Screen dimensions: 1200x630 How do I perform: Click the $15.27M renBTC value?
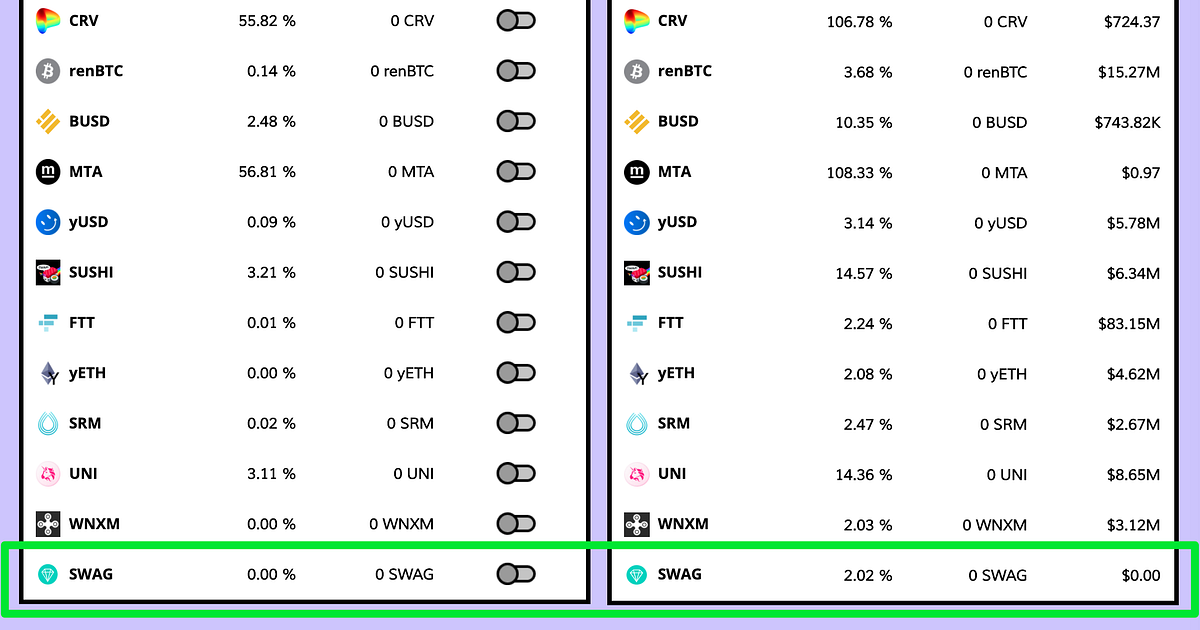(1130, 72)
